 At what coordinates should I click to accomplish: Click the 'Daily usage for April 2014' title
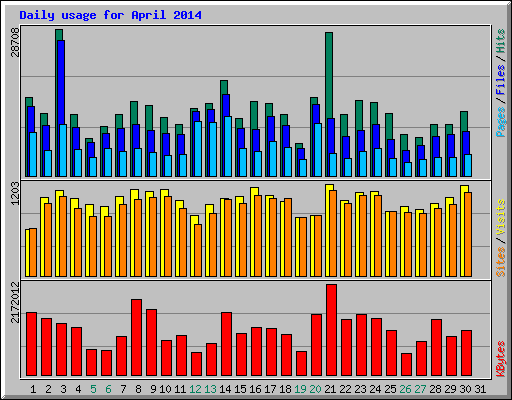(110, 15)
